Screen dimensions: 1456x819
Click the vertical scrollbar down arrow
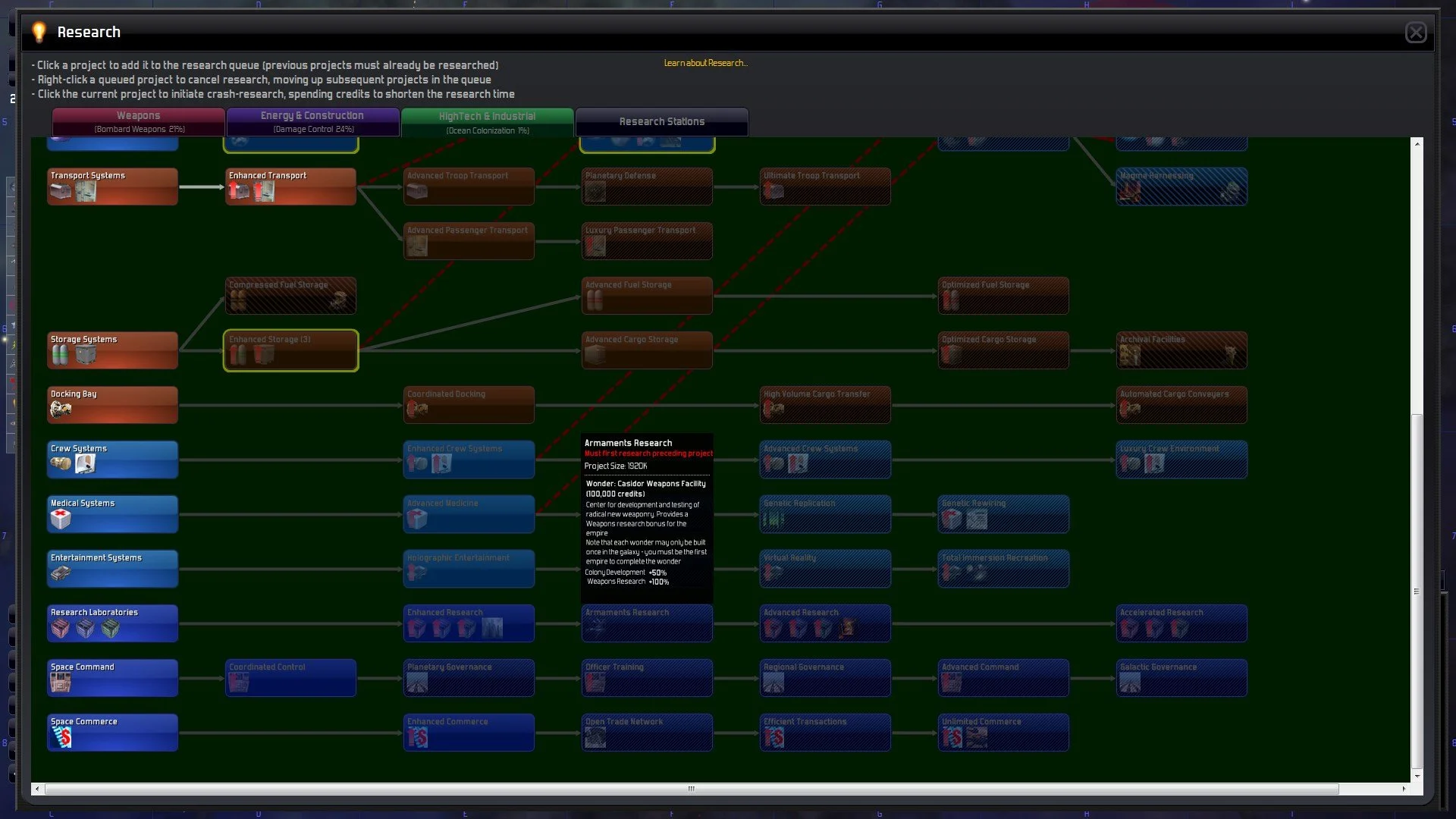click(x=1417, y=777)
